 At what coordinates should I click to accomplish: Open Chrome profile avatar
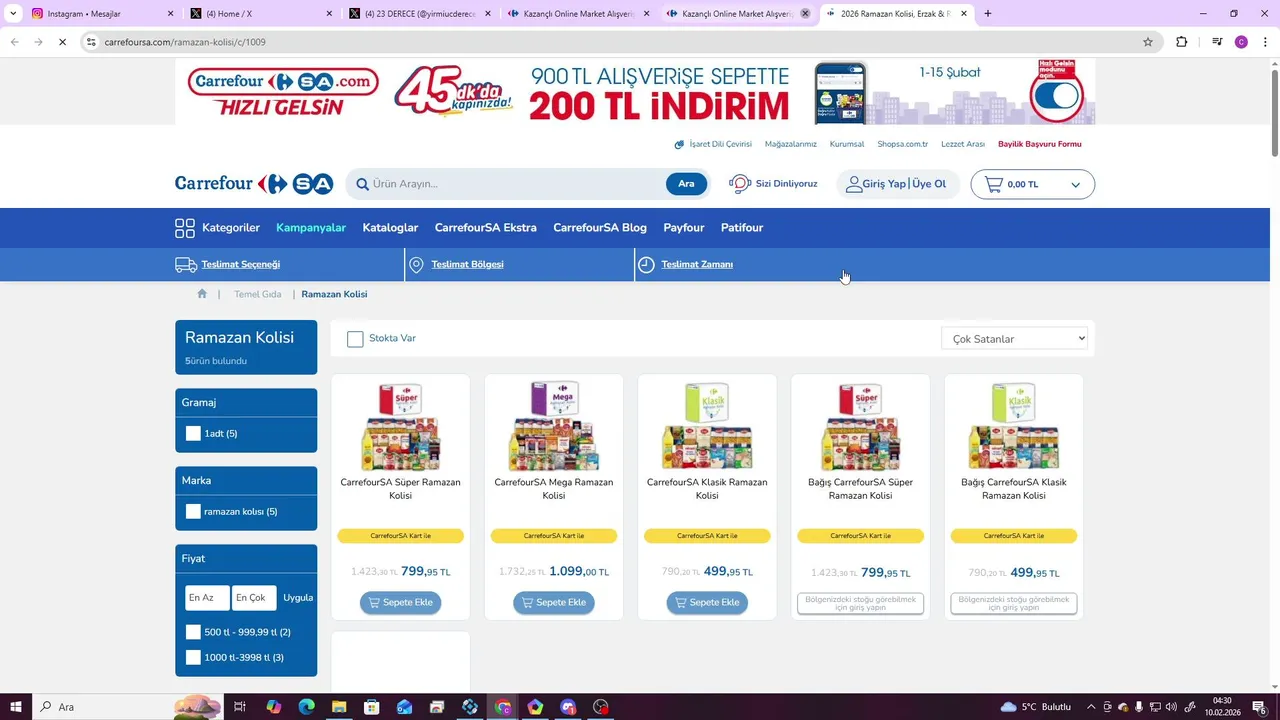[1241, 42]
